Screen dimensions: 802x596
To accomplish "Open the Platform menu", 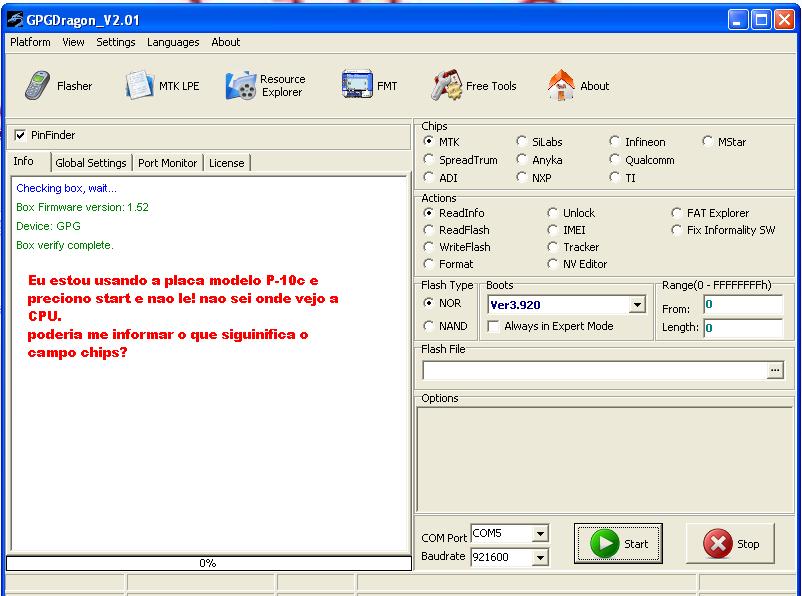I will (30, 42).
